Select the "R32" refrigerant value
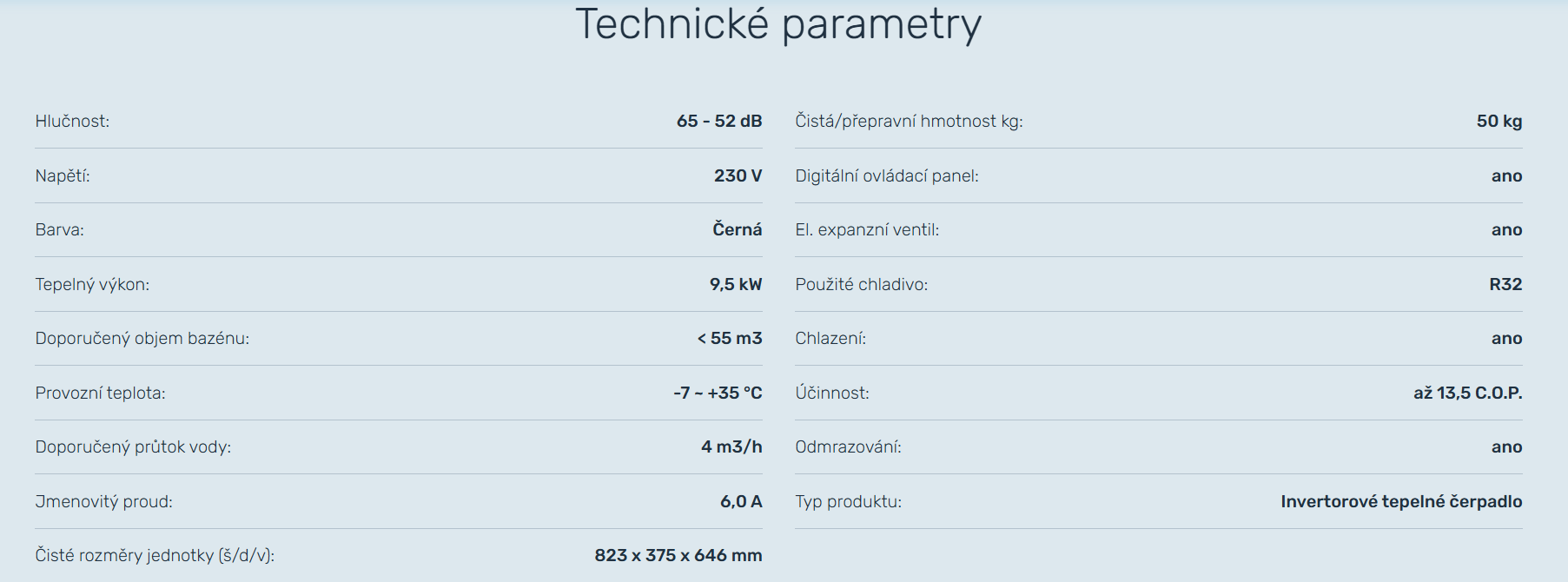The image size is (1568, 582). click(1505, 285)
